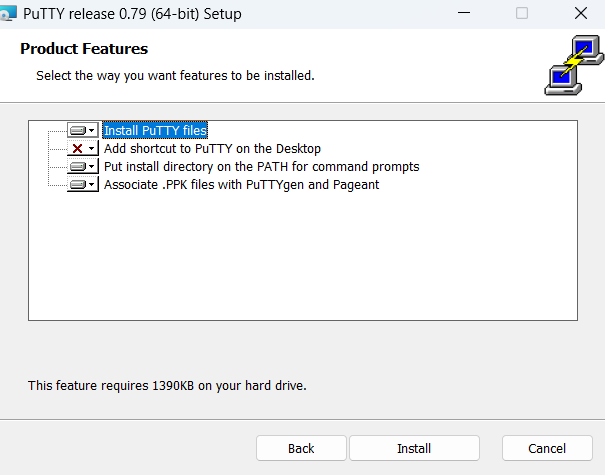
Task: Close the PuTTY Setup window
Action: pyautogui.click(x=581, y=13)
